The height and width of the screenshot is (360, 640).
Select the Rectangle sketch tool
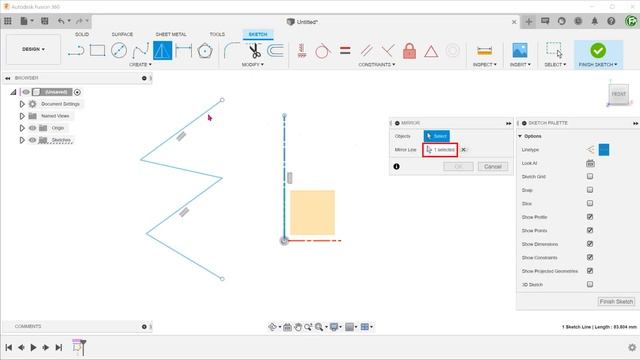point(97,51)
